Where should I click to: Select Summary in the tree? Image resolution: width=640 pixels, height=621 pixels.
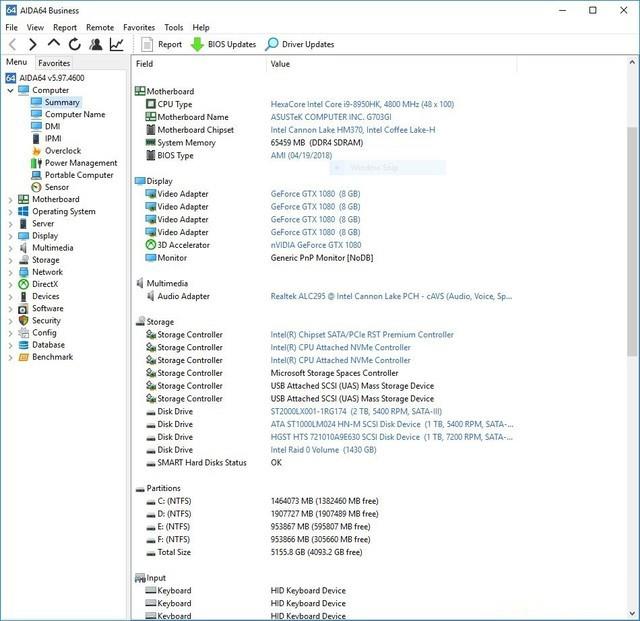point(62,102)
